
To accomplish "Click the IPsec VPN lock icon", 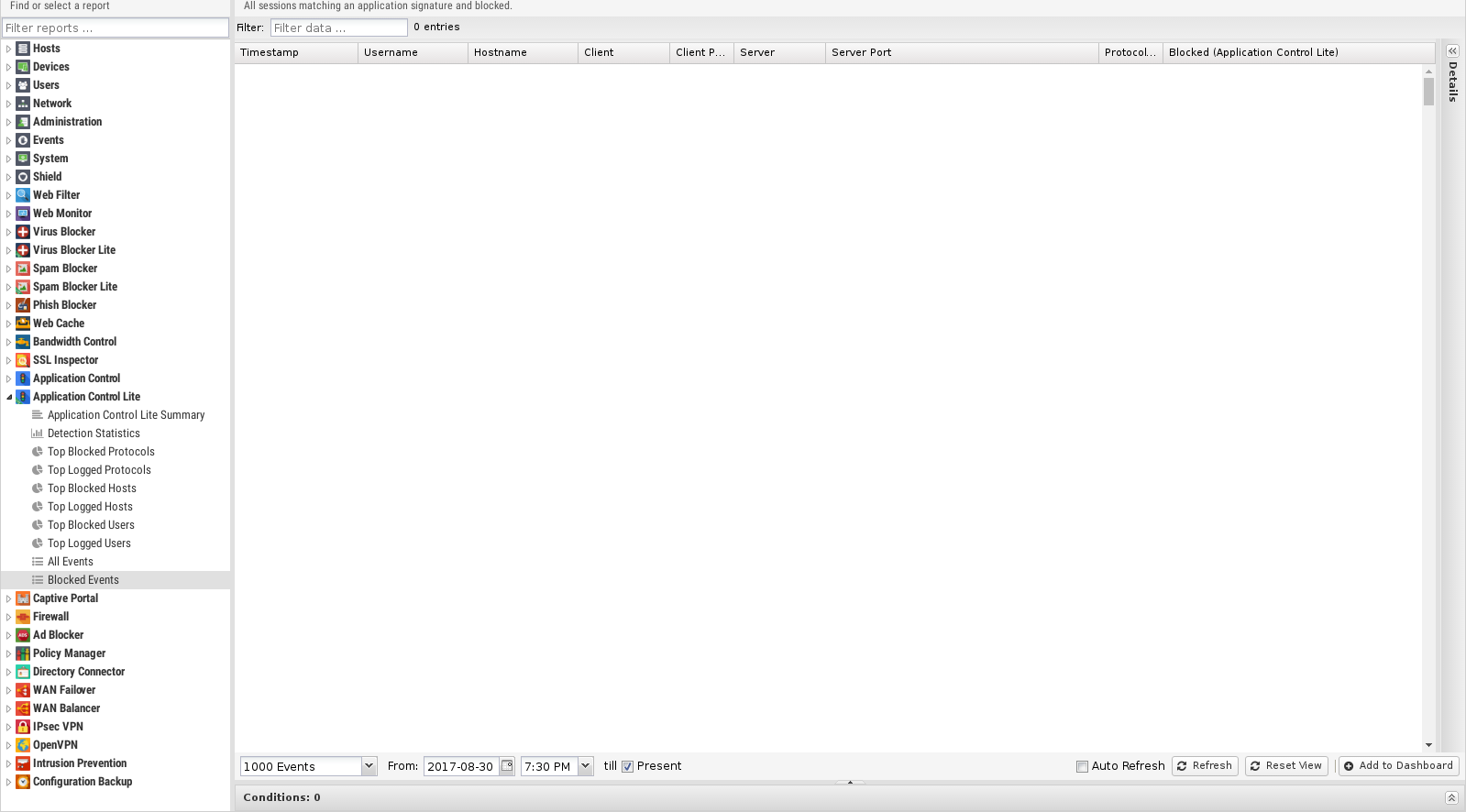I will tap(23, 727).
